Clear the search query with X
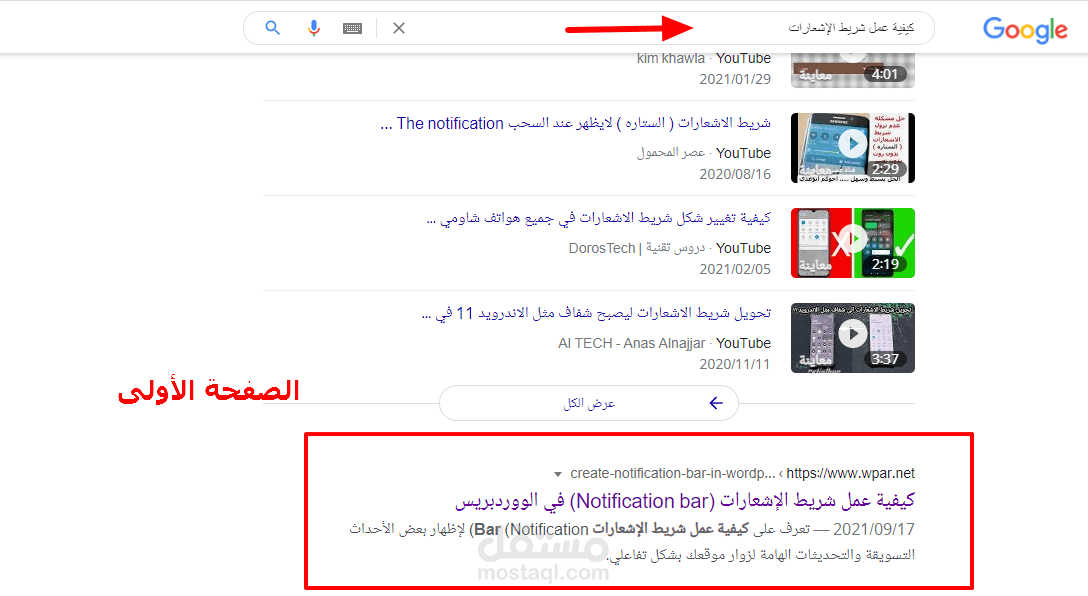Viewport: 1088px width, 596px height. point(399,28)
